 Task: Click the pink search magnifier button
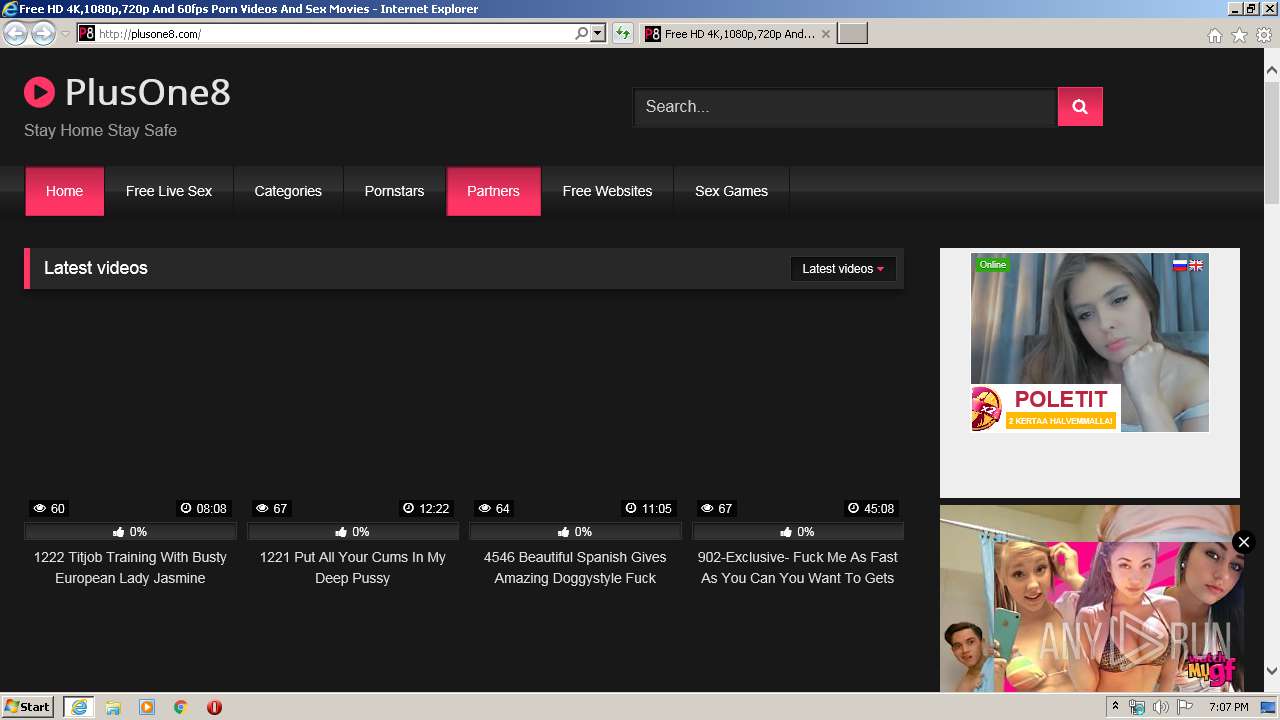1080,107
